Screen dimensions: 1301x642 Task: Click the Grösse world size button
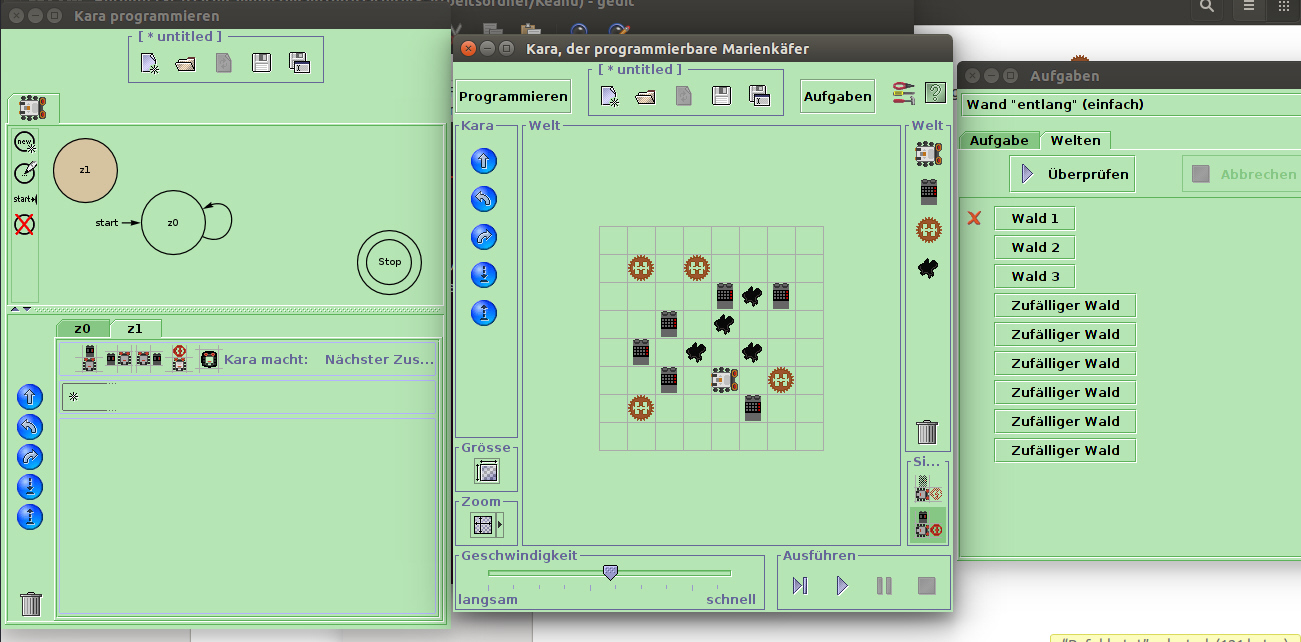[x=487, y=471]
